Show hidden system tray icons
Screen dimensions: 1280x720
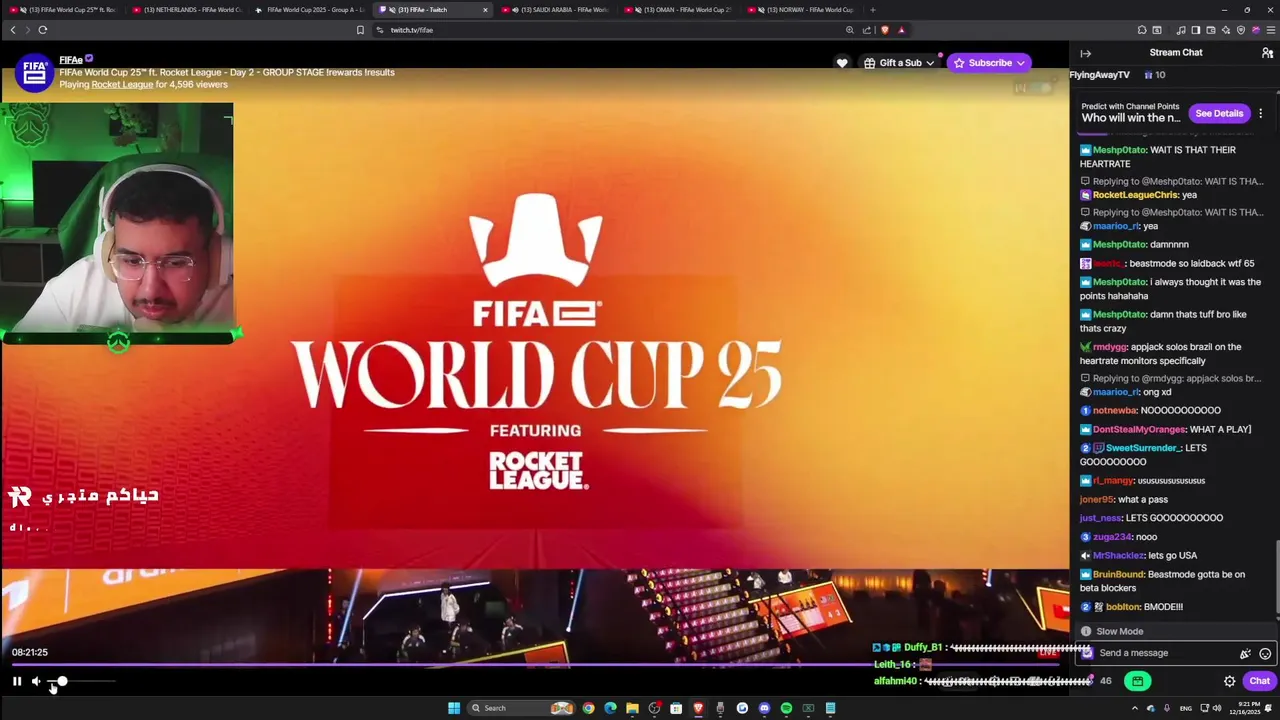pos(1134,708)
